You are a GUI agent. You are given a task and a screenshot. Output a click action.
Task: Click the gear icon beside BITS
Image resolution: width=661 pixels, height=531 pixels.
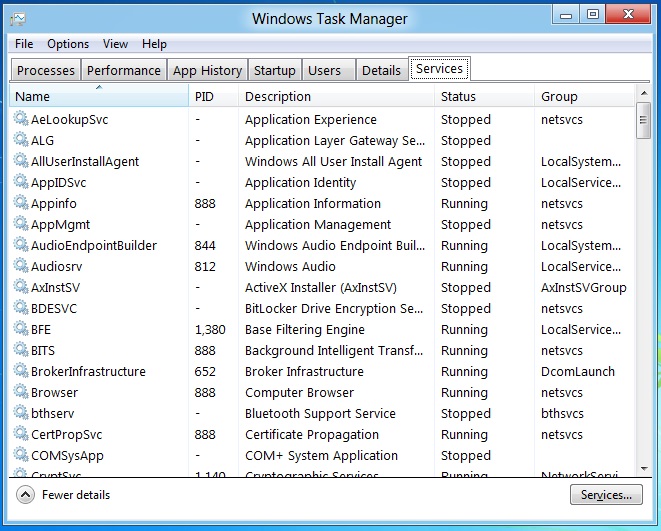(x=21, y=350)
